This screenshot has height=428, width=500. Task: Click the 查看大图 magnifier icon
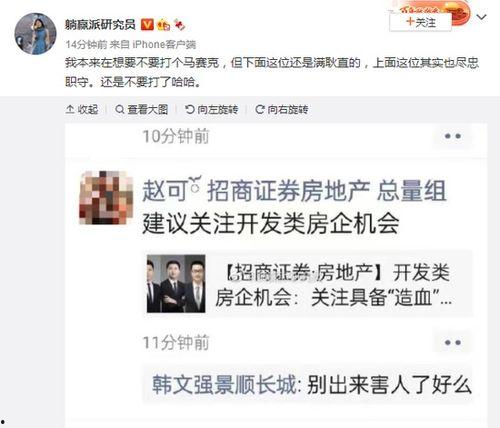tap(119, 109)
